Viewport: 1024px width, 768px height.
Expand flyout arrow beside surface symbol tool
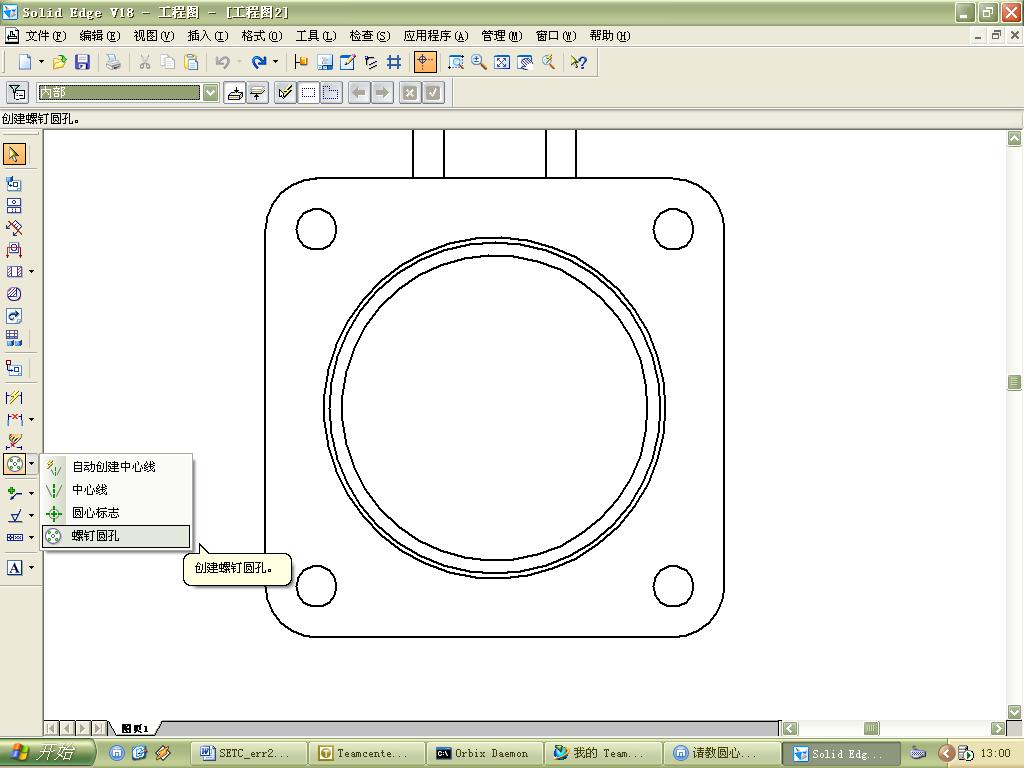[31, 515]
